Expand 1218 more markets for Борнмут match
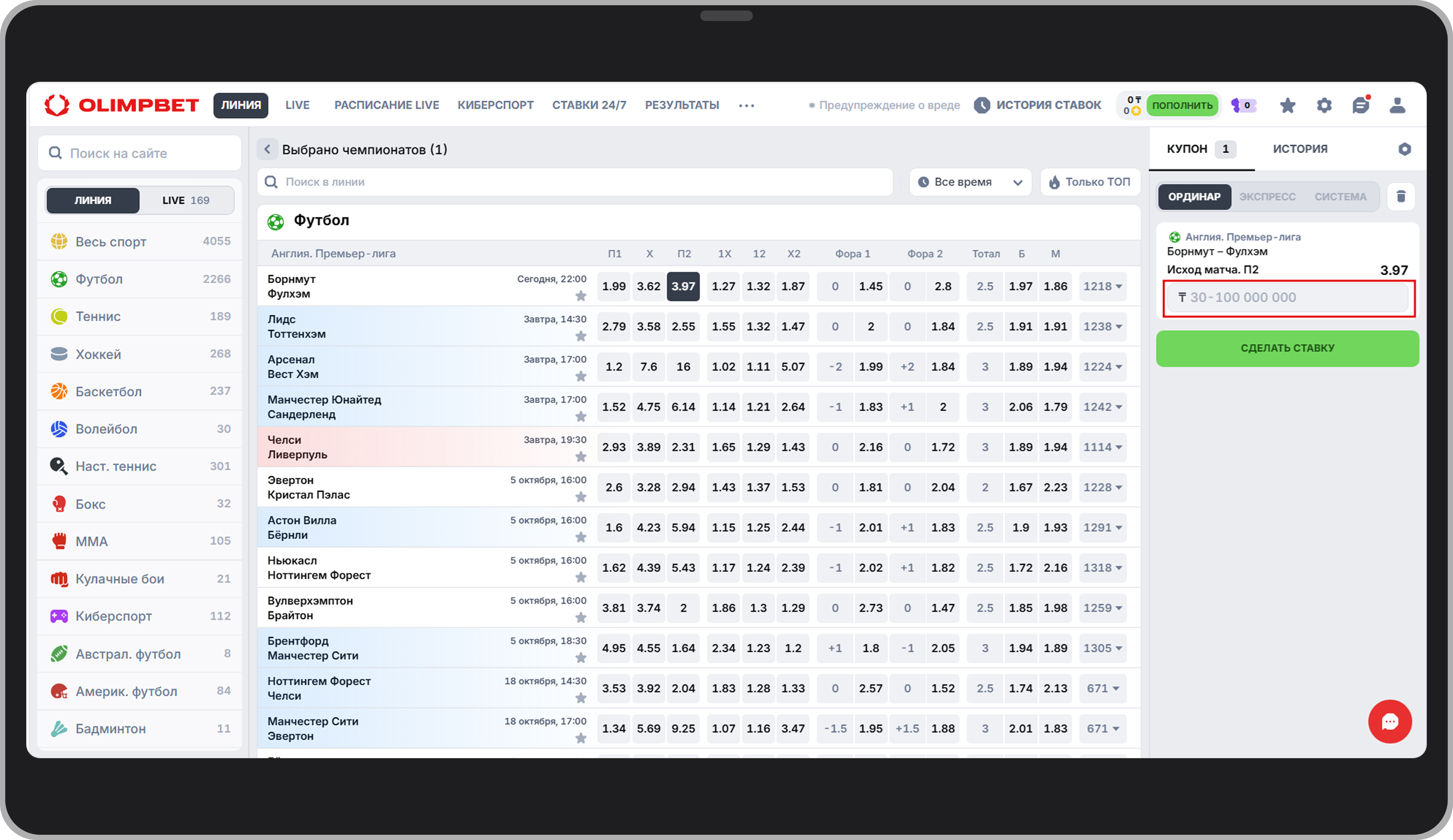 (x=1102, y=287)
